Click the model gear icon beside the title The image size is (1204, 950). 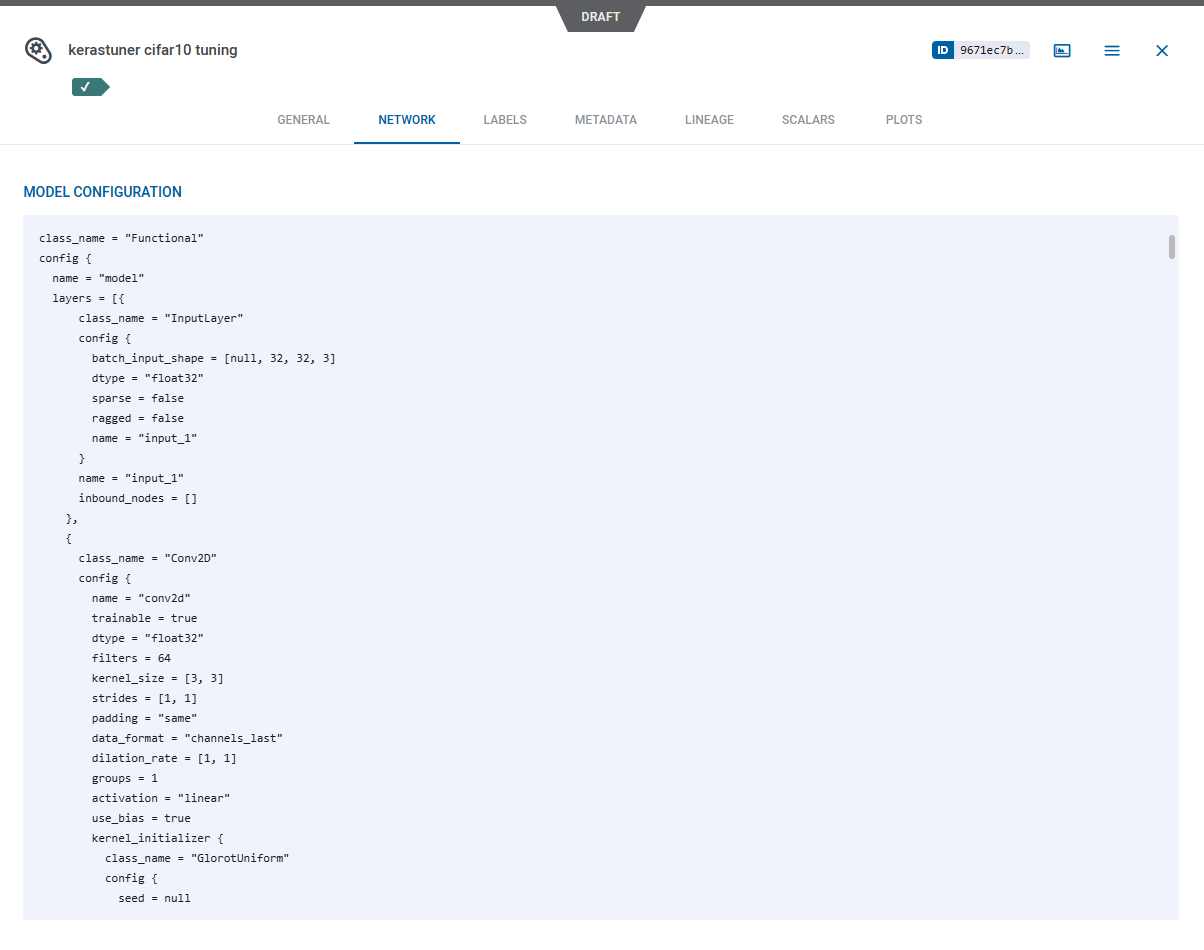pyautogui.click(x=38, y=50)
